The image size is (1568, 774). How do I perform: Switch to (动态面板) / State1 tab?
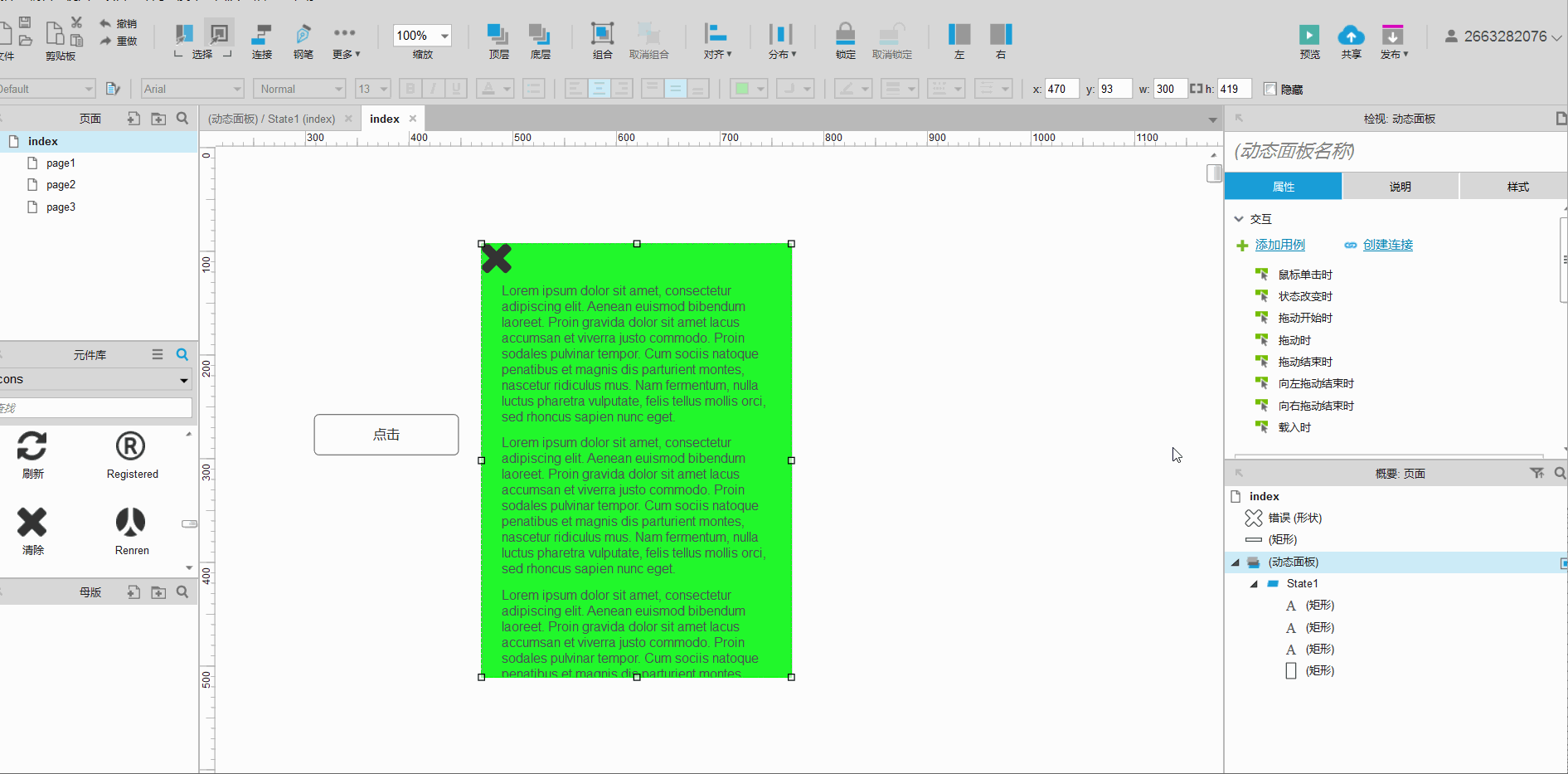271,119
